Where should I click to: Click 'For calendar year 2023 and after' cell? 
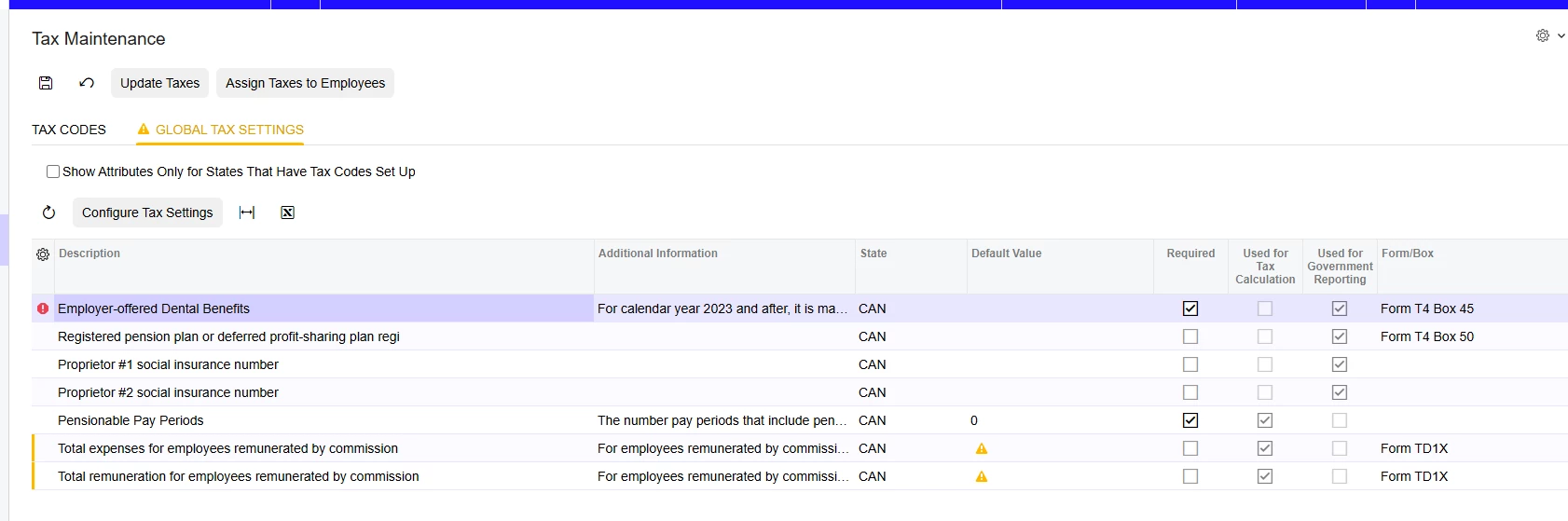(x=724, y=308)
